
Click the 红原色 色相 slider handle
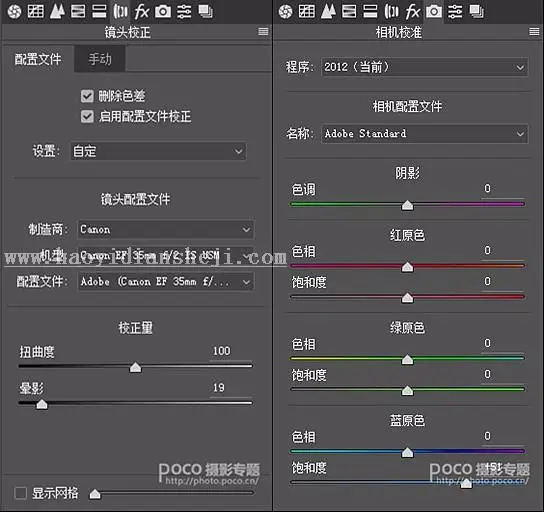click(407, 267)
